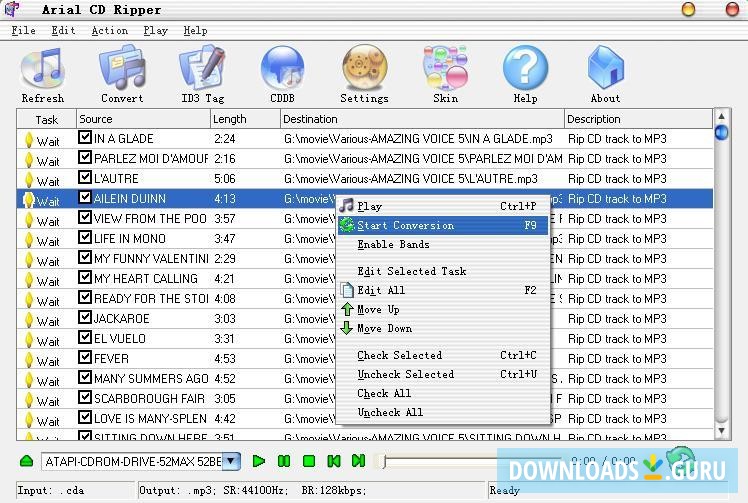Viewport: 748px width, 503px height.
Task: Click the eject CD button
Action: 27,461
